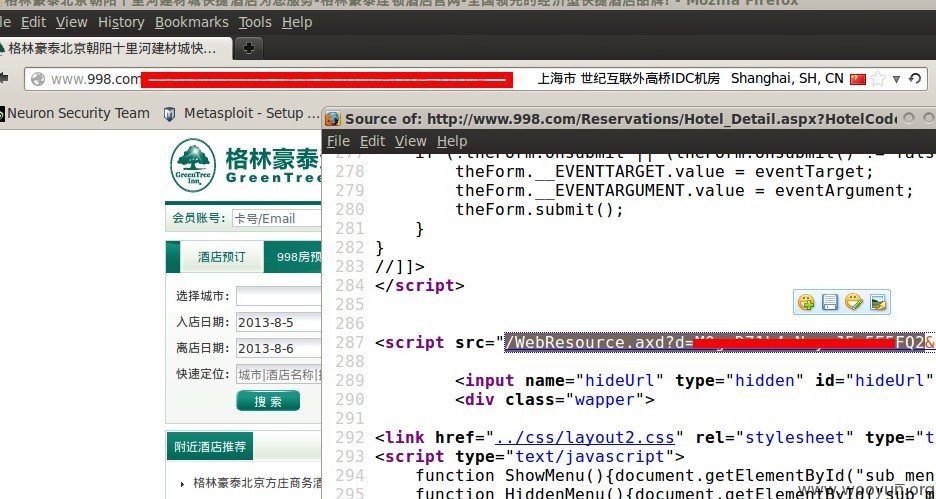This screenshot has height=499, width=936.
Task: Click the ../css/layout2.css link in source
Action: click(x=584, y=437)
